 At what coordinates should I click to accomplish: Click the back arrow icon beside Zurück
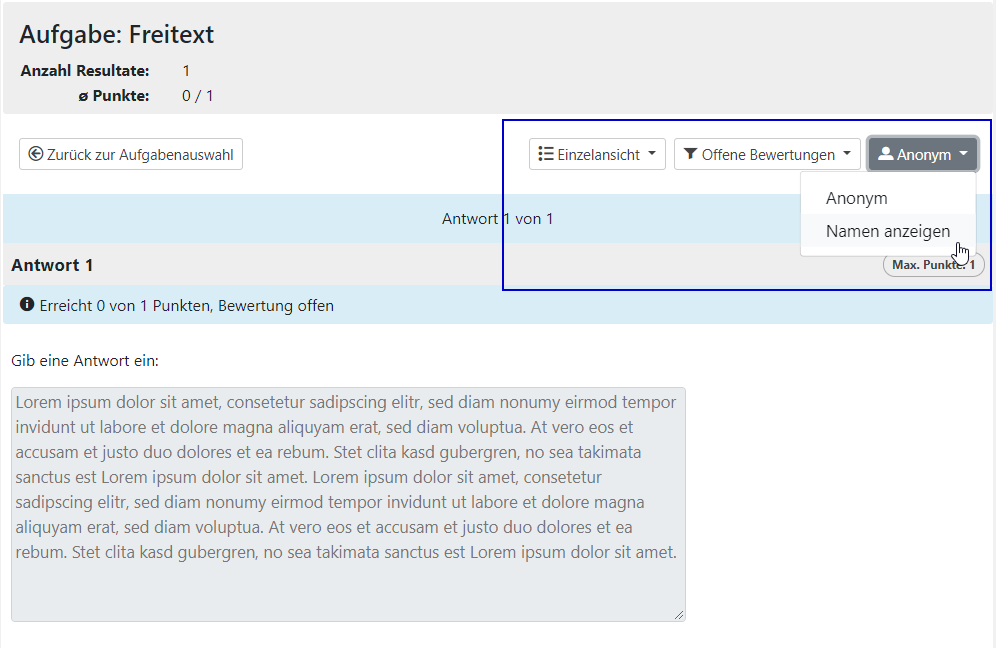[36, 154]
